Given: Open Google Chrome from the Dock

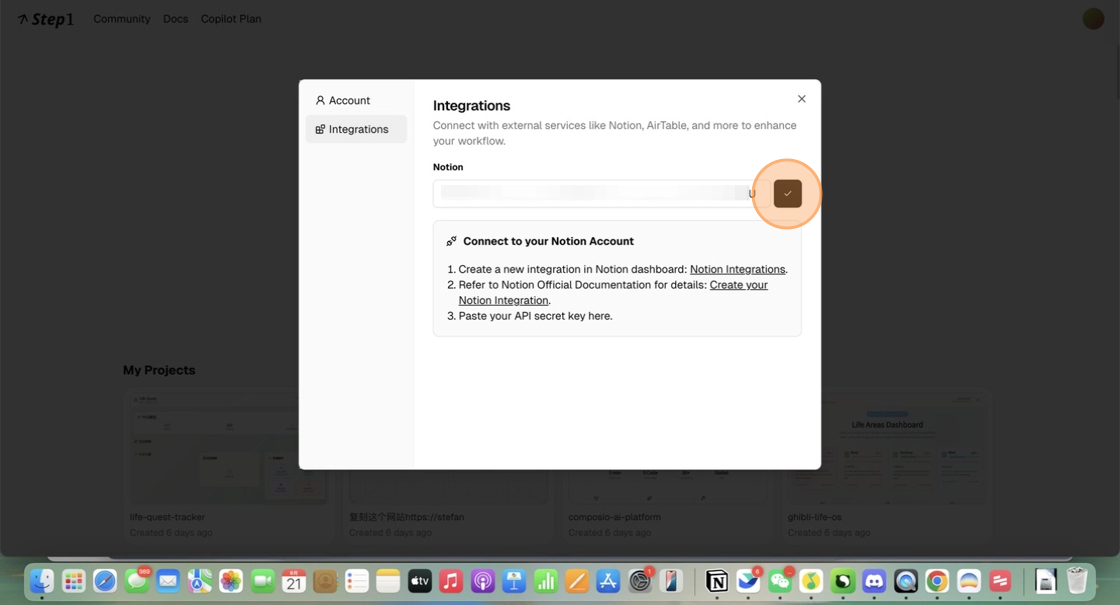Looking at the screenshot, I should click(936, 581).
